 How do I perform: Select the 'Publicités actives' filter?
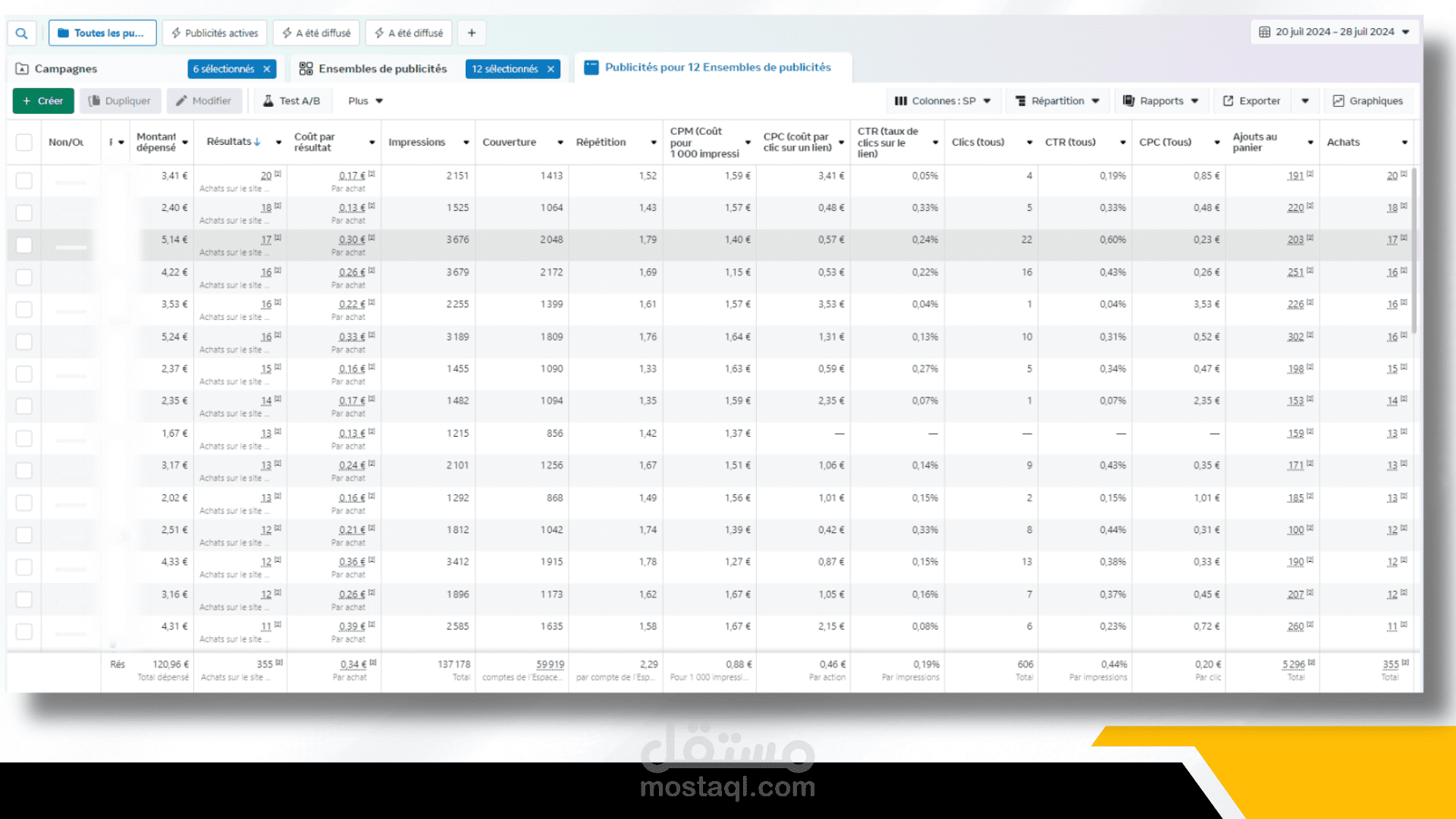pos(215,33)
